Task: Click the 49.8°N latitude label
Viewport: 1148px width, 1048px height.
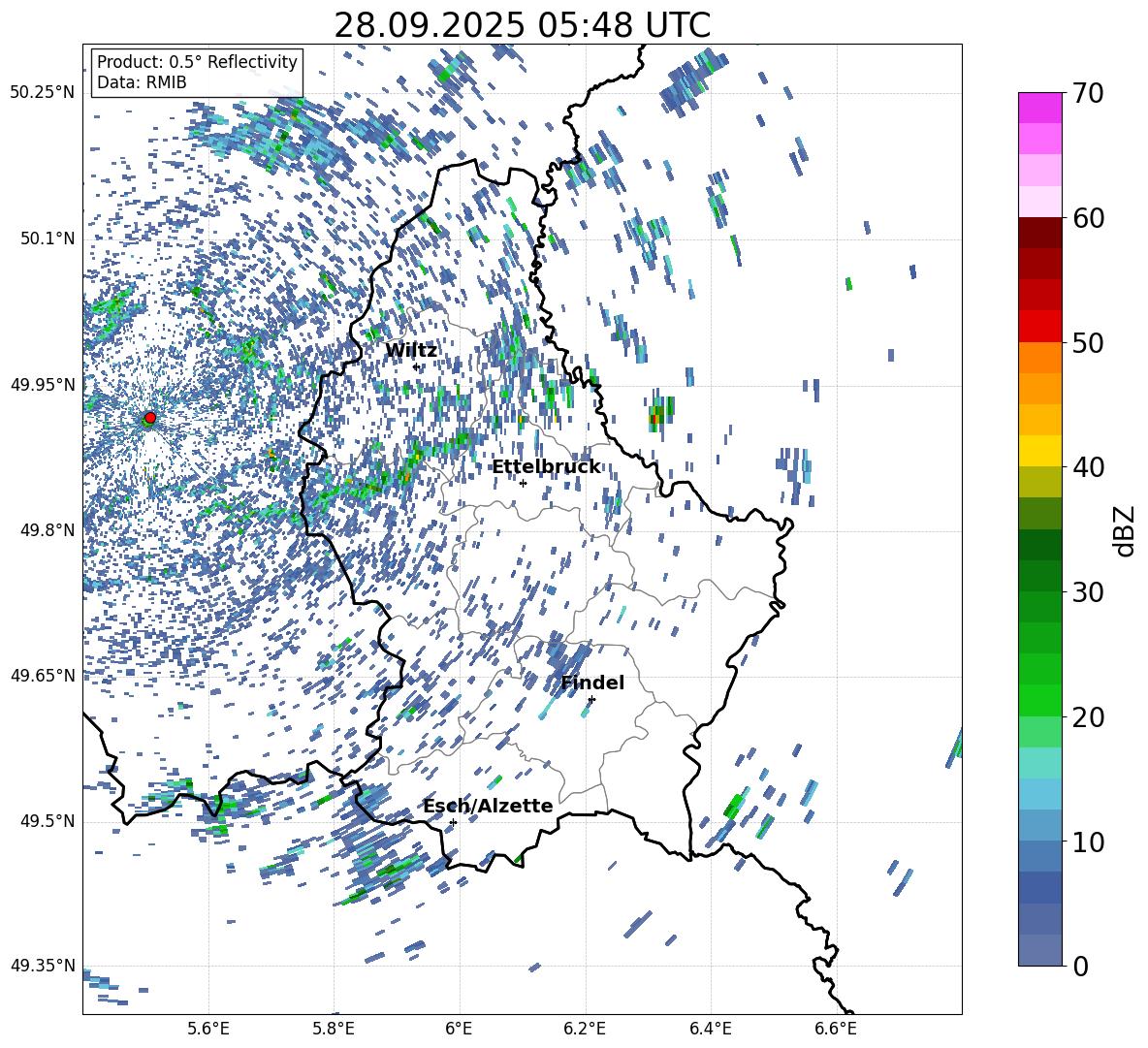Action: [48, 530]
